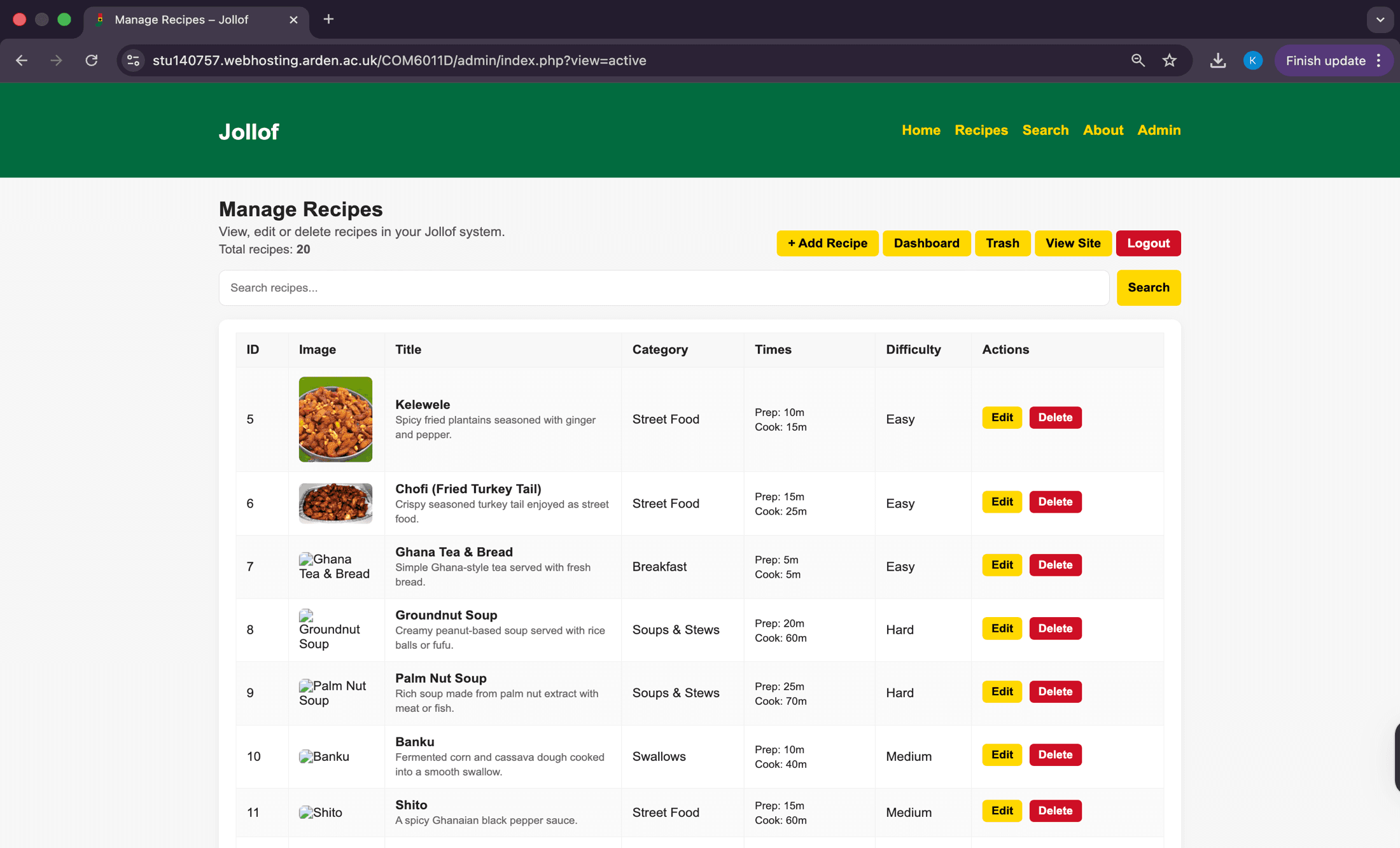Open site information icon in address bar
Image resolution: width=1400 pixels, height=848 pixels.
134,60
